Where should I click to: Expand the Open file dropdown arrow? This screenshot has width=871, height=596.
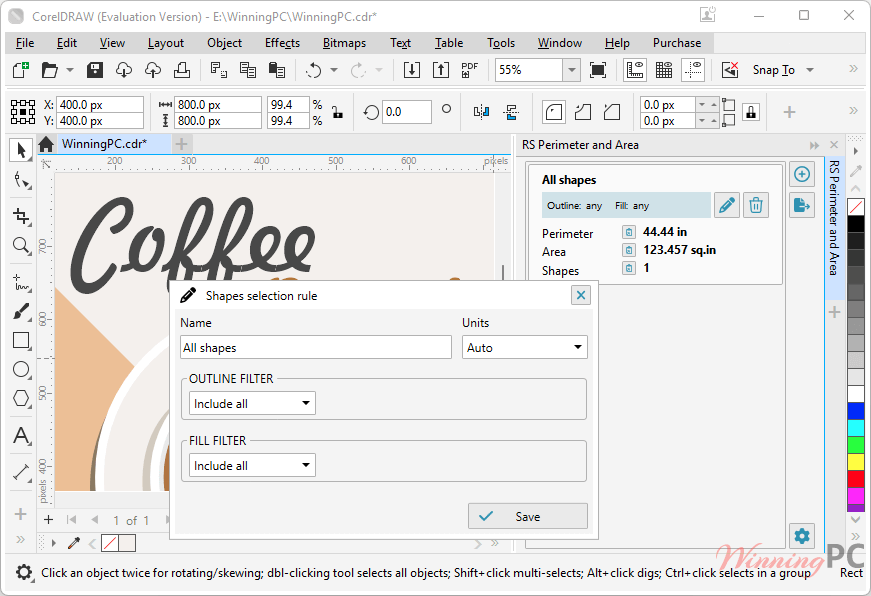pos(69,70)
